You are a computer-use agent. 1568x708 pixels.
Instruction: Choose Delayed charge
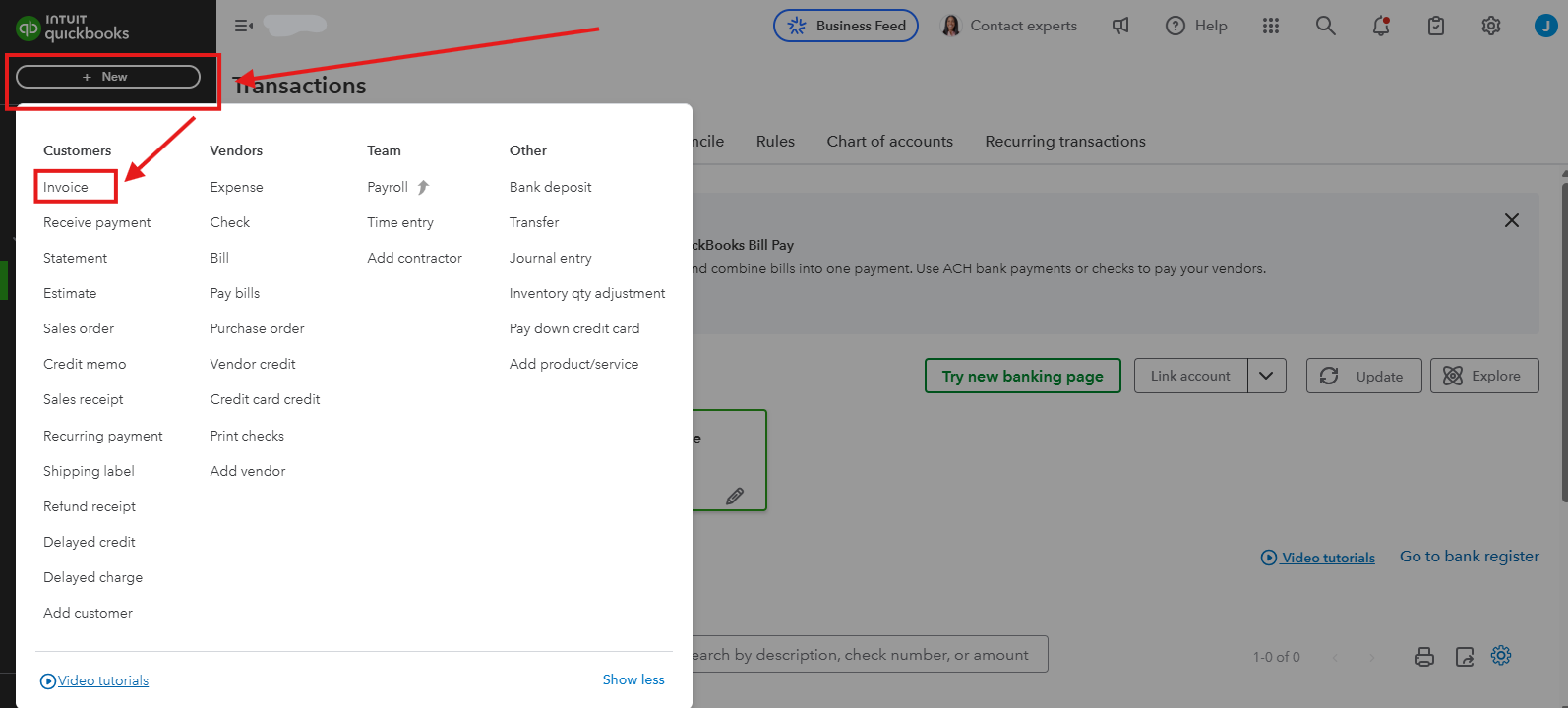[x=93, y=577]
